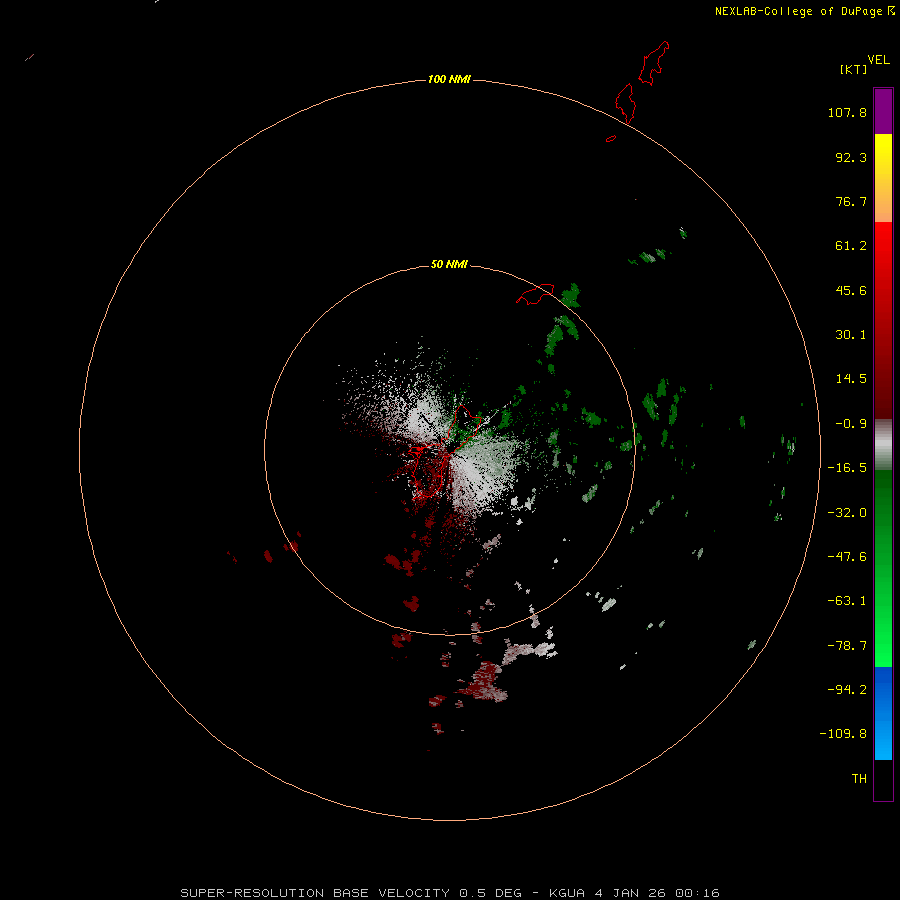Click the -63.1 legend value
The image size is (900, 900).
(x=847, y=601)
